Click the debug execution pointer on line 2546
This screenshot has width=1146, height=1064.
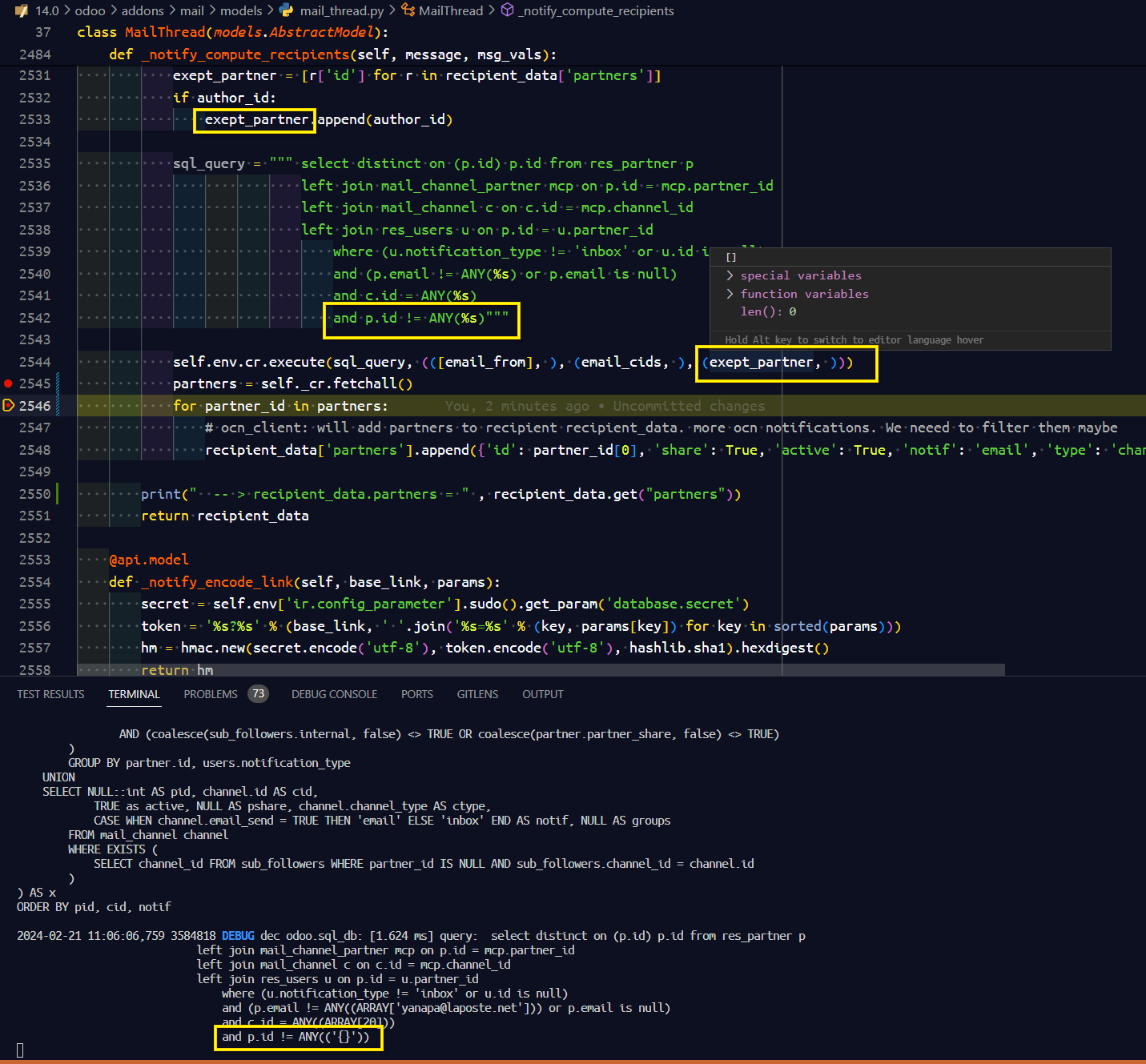tap(9, 405)
